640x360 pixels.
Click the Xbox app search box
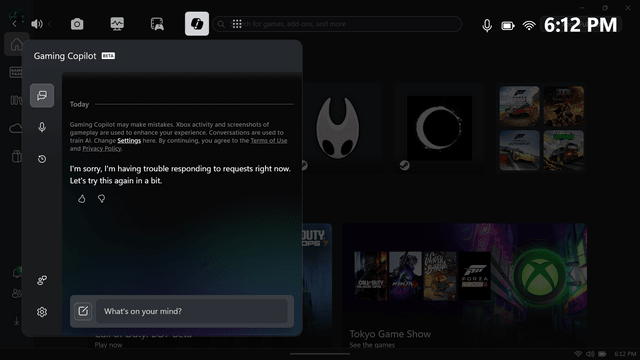point(337,24)
